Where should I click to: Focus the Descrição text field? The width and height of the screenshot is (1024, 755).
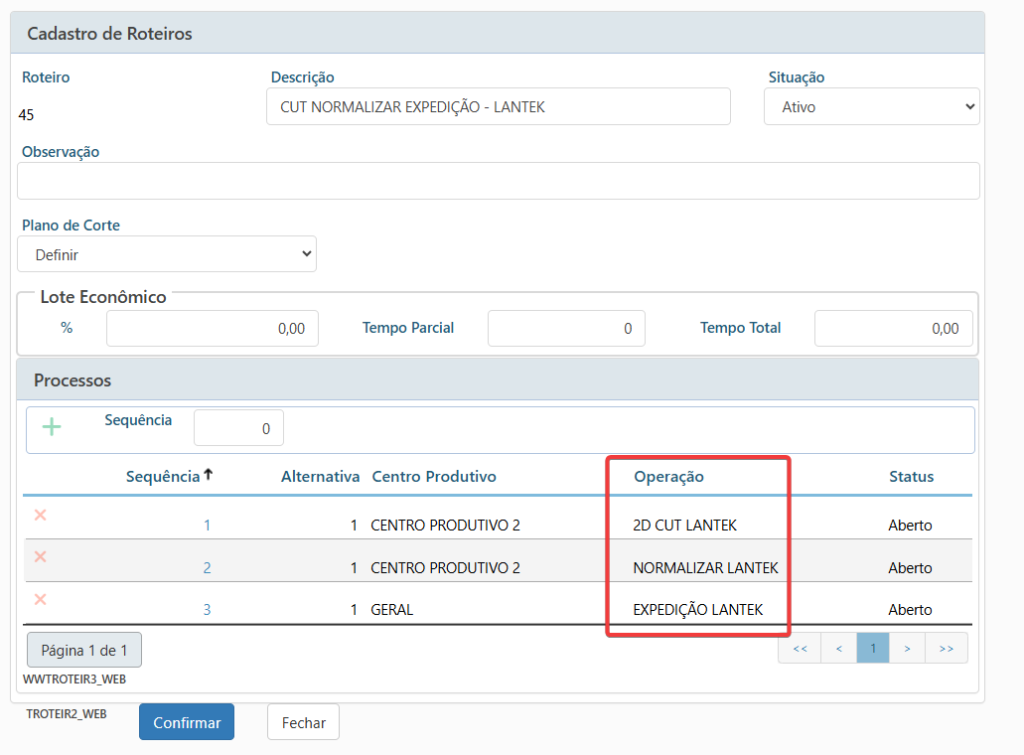click(498, 107)
